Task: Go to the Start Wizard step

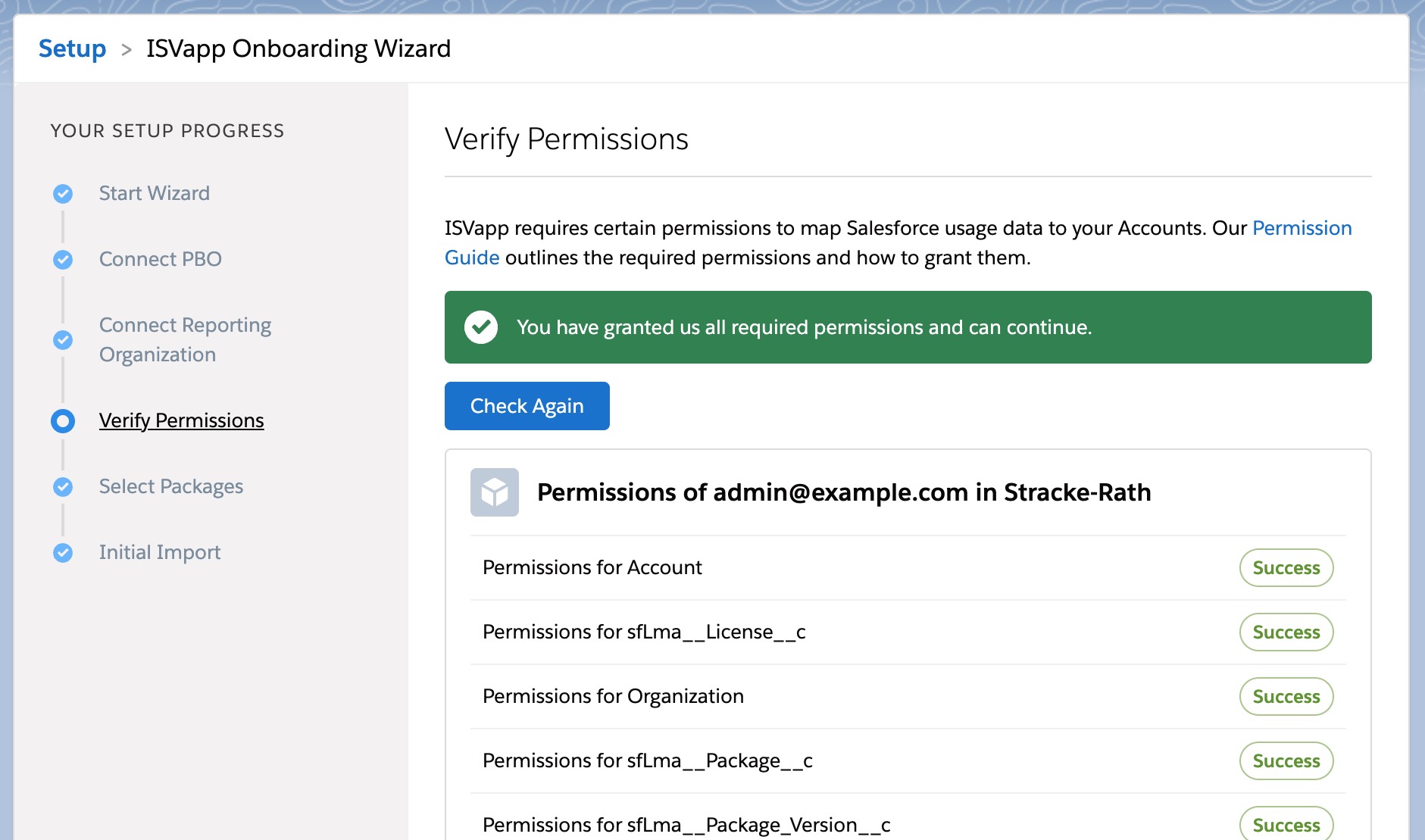Action: coord(155,193)
